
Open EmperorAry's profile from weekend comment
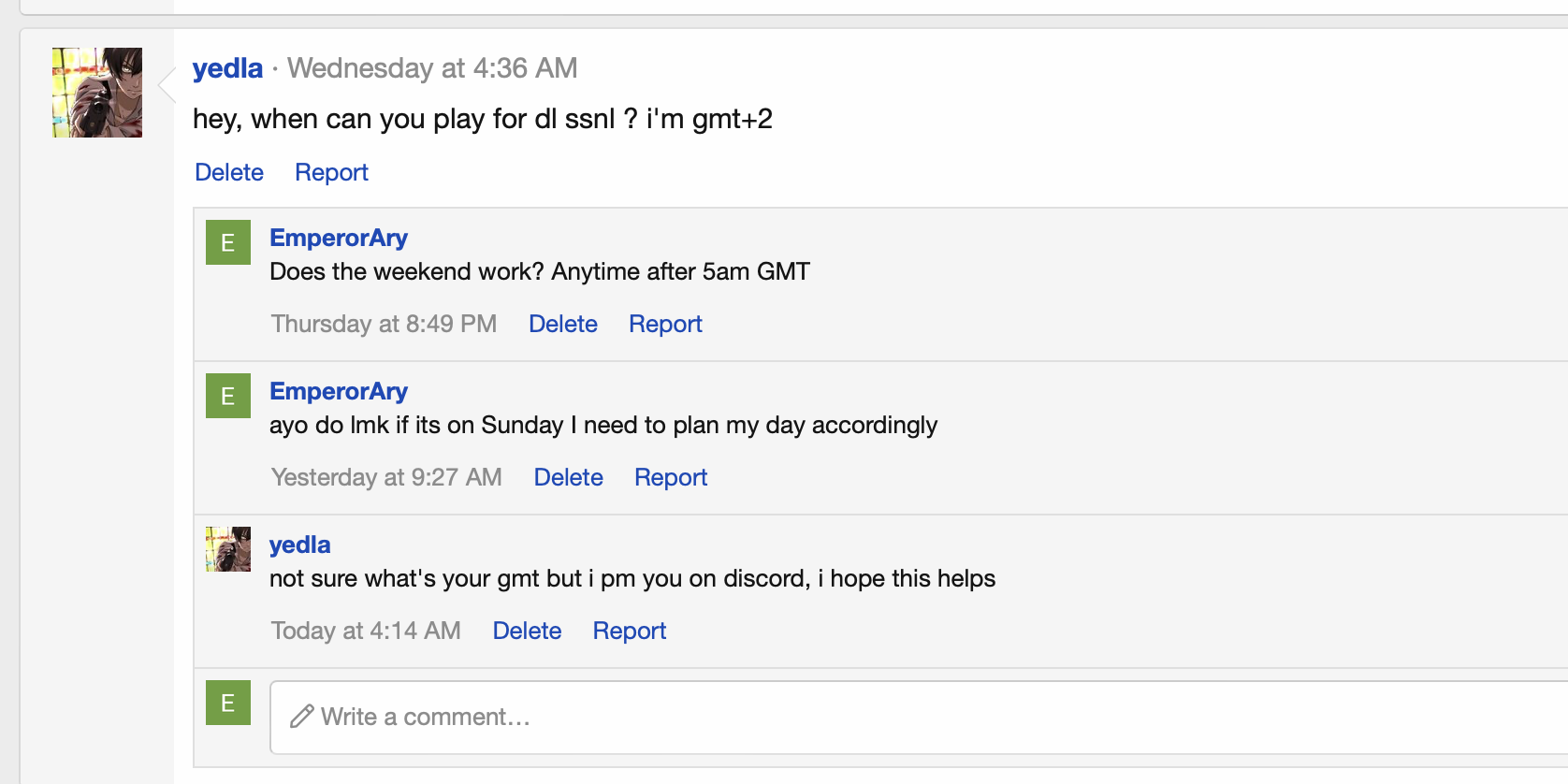pos(339,238)
